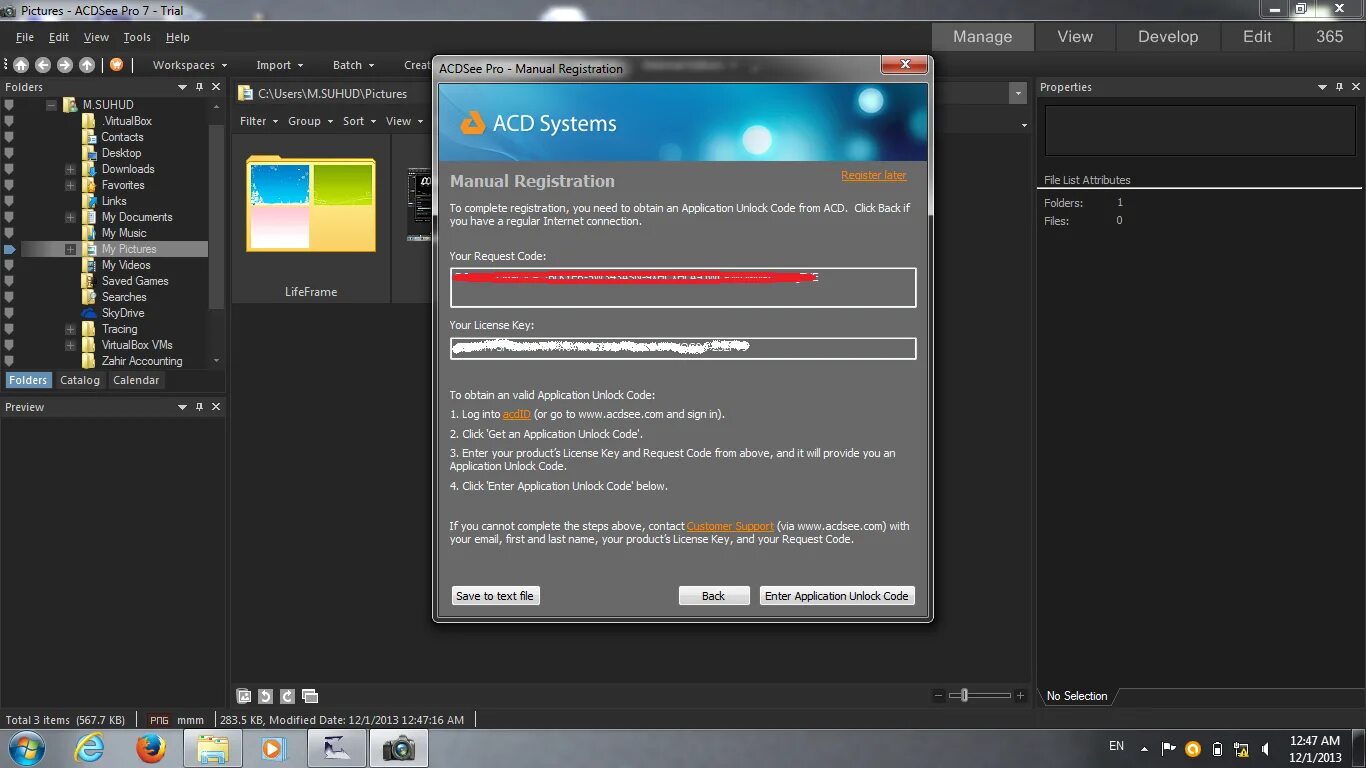1366x768 pixels.
Task: Select the Zahir Accounting folder
Action: pyautogui.click(x=142, y=361)
